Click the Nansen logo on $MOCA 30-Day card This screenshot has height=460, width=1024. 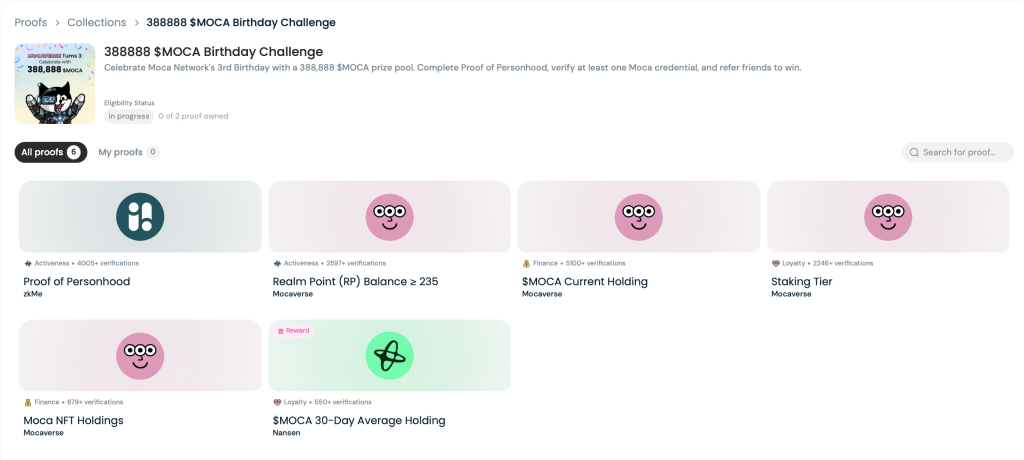[x=389, y=355]
